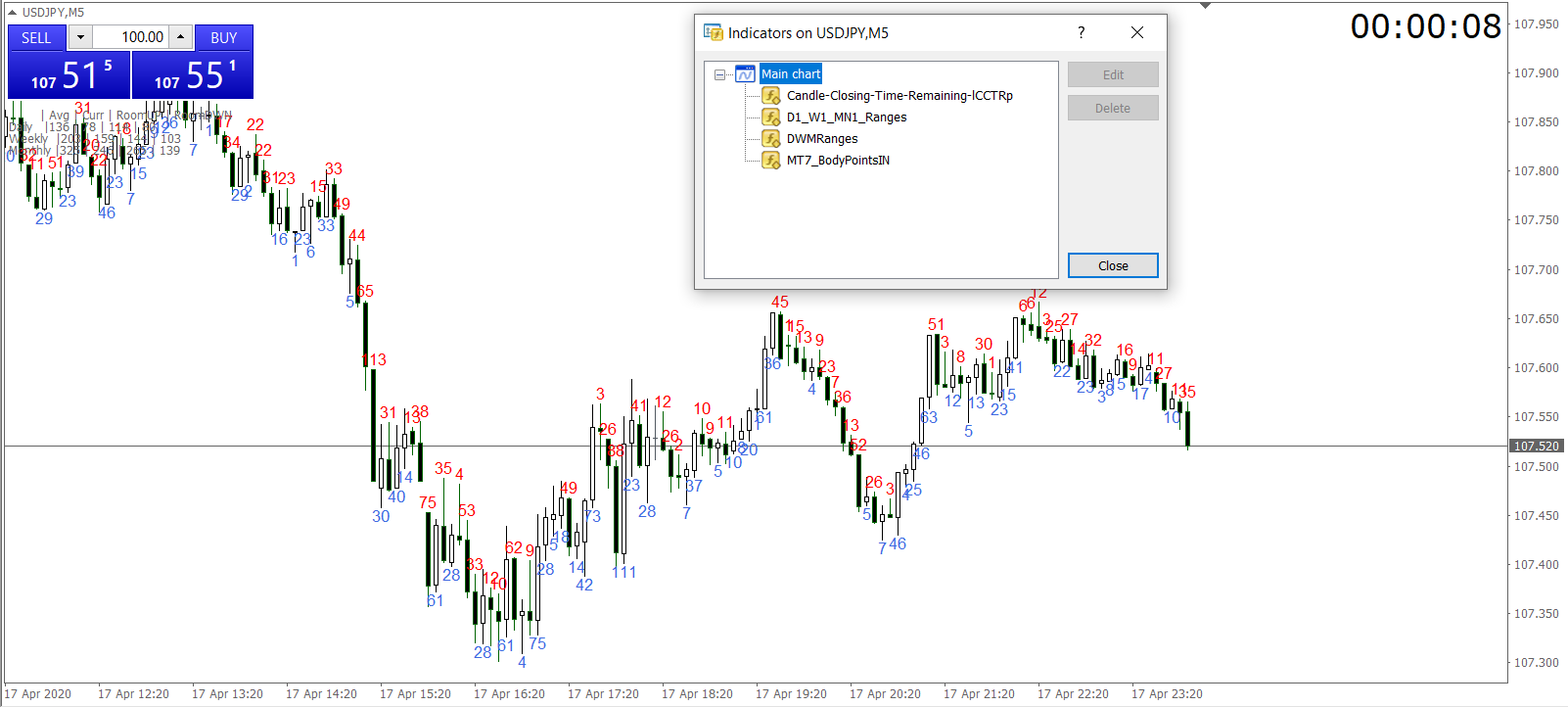Image resolution: width=1568 pixels, height=707 pixels.
Task: Click the Indicators dialog title bar icon
Action: click(x=713, y=32)
